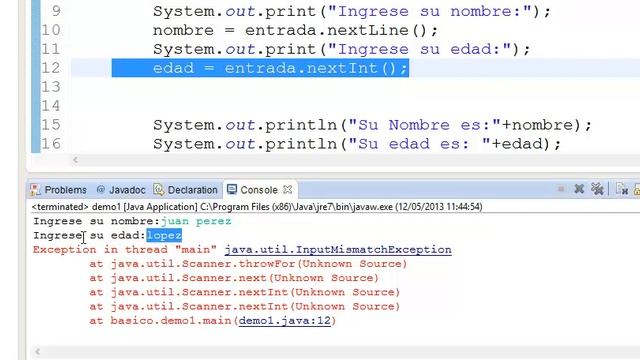Click code line 'nombre = entrada.nextLine();'
The height and width of the screenshot is (360, 640).
296,30
